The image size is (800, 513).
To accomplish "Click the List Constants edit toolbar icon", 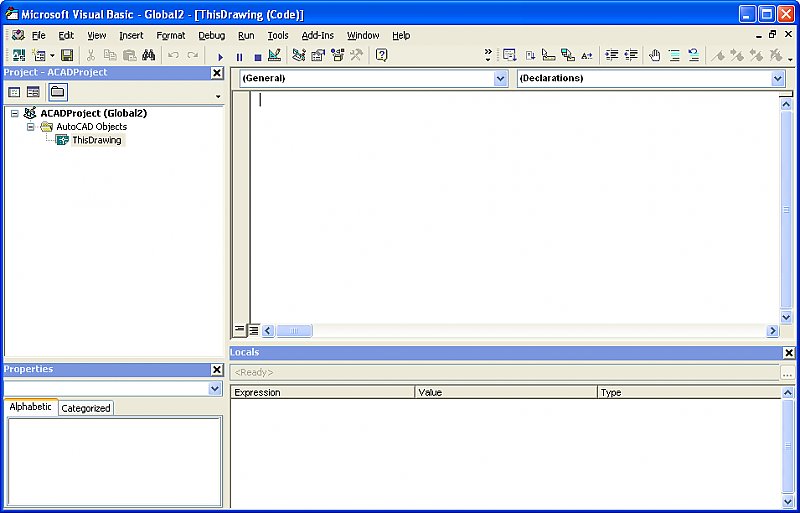I will (x=530, y=55).
